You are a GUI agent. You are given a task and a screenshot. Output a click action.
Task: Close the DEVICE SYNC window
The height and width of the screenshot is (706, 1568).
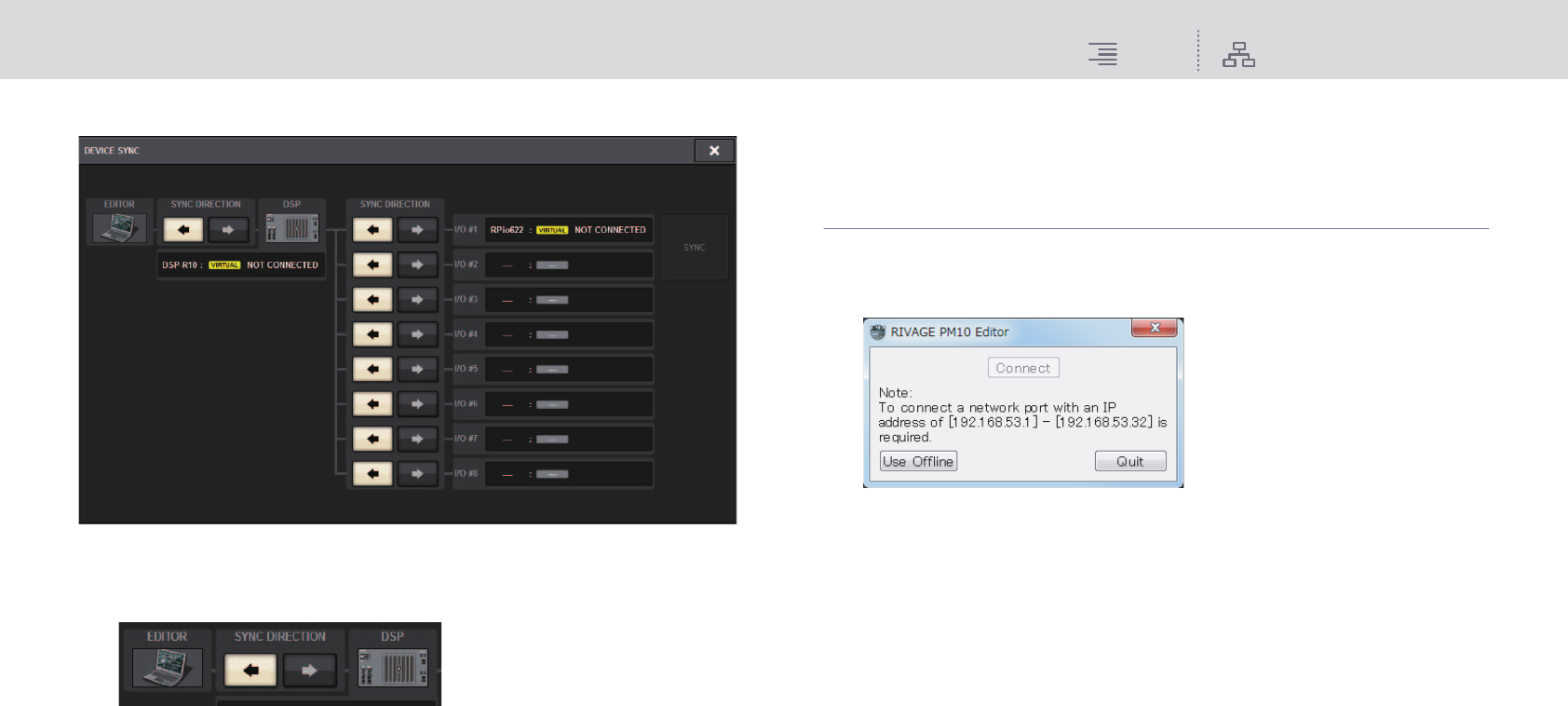click(714, 150)
